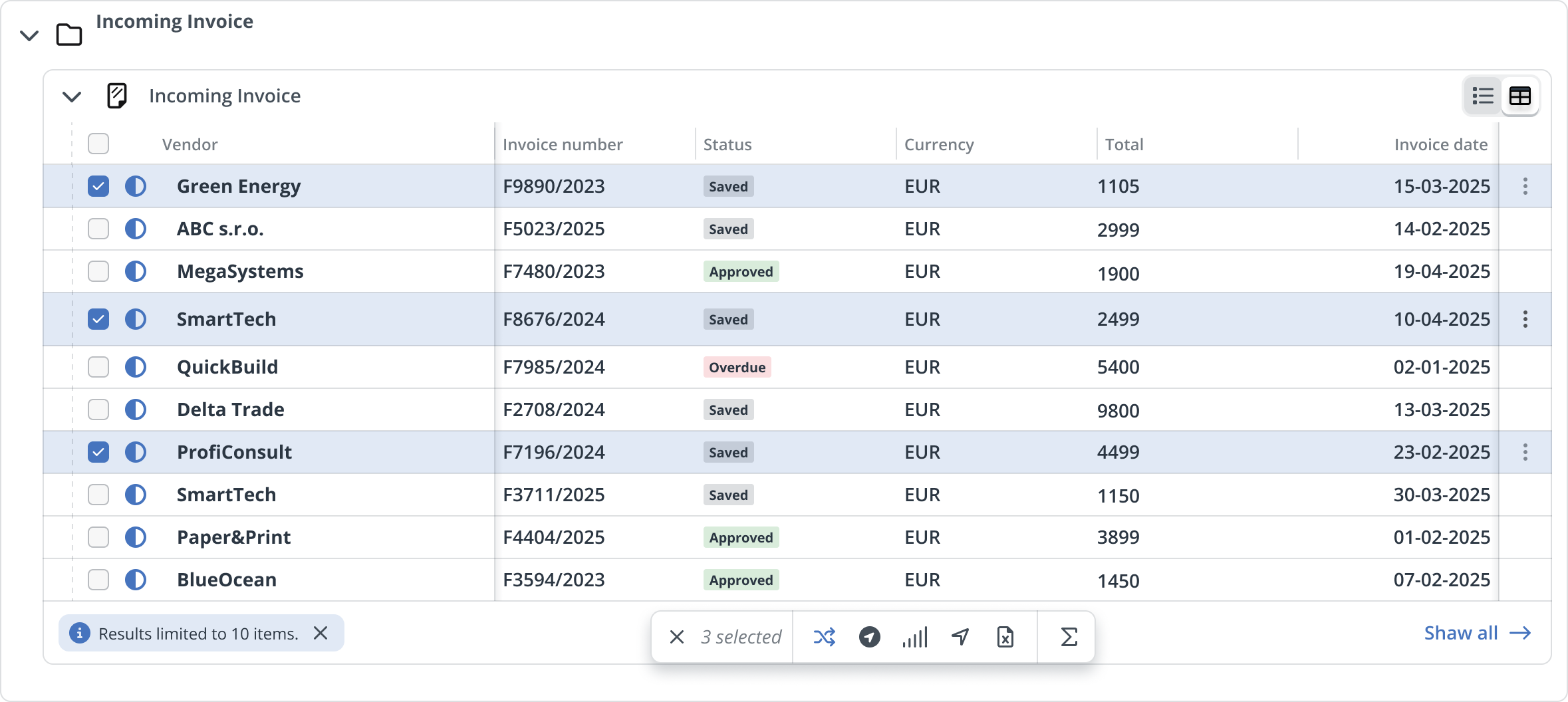Click the shuffle icon in selection toolbar
The width and height of the screenshot is (1568, 702).
tap(824, 637)
